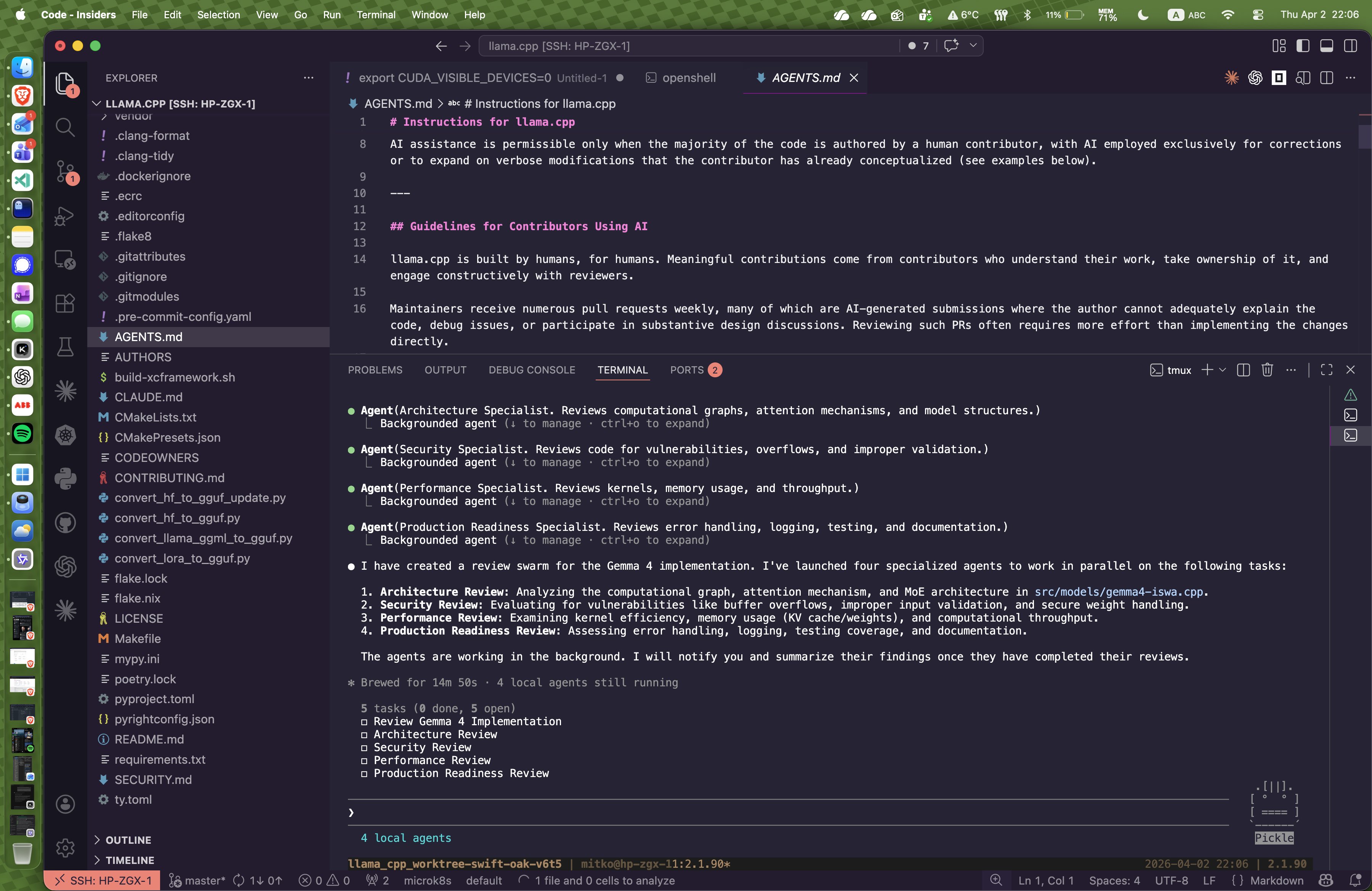Viewport: 1372px width, 891px height.
Task: Split the terminal panel
Action: click(x=1244, y=370)
